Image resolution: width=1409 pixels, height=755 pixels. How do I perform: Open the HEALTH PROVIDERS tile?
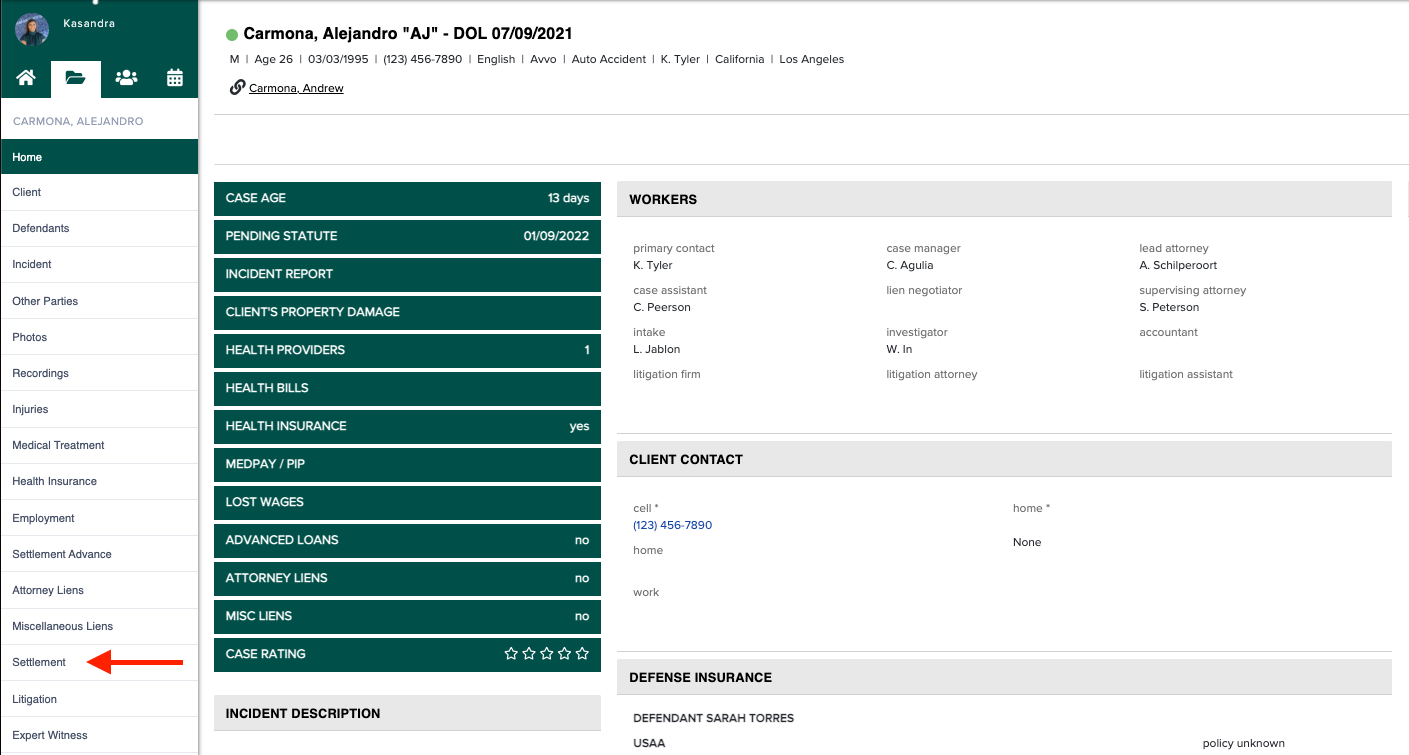[x=407, y=350]
